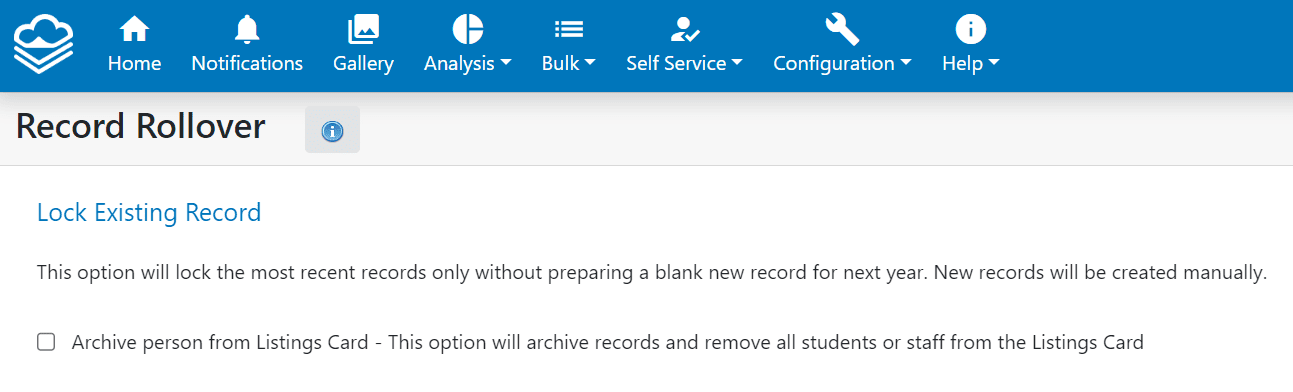
Task: Click the Bulk list icon
Action: tap(569, 30)
